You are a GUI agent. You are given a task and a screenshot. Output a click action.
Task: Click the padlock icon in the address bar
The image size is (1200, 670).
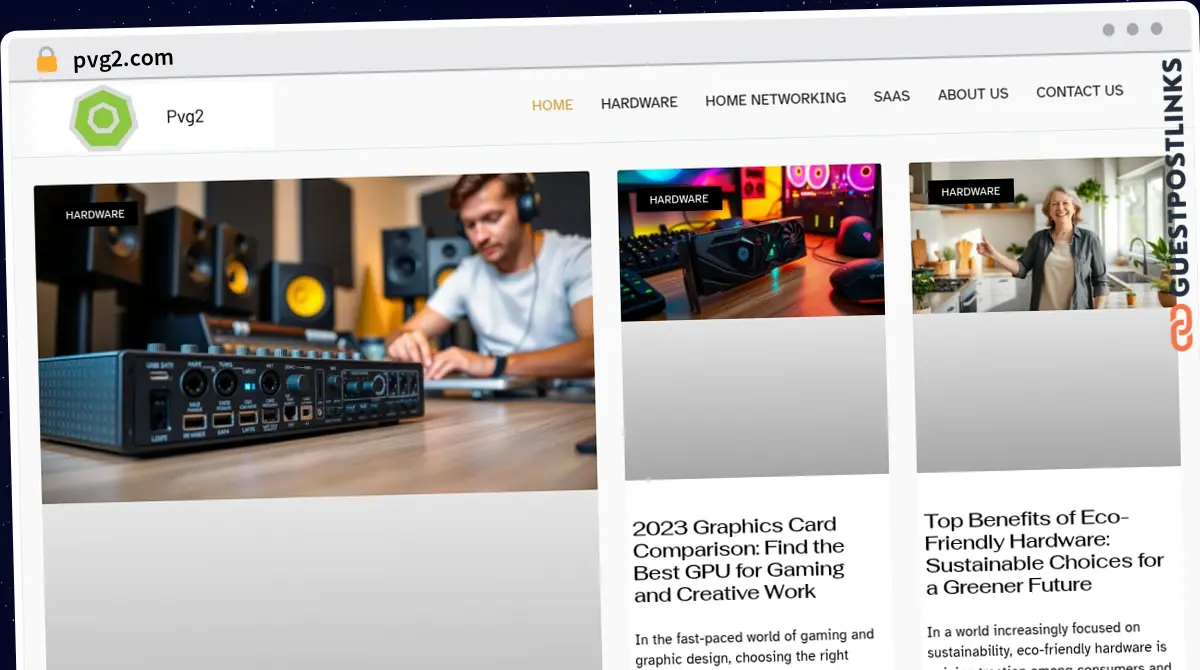pyautogui.click(x=46, y=60)
